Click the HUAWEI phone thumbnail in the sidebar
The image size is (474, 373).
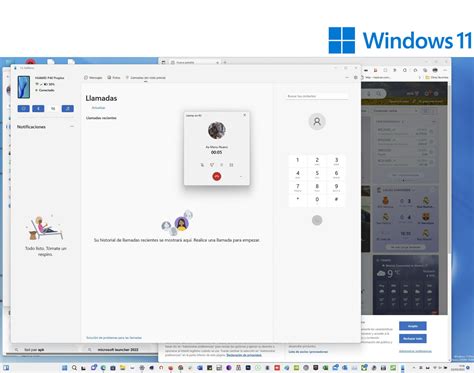pos(24,87)
